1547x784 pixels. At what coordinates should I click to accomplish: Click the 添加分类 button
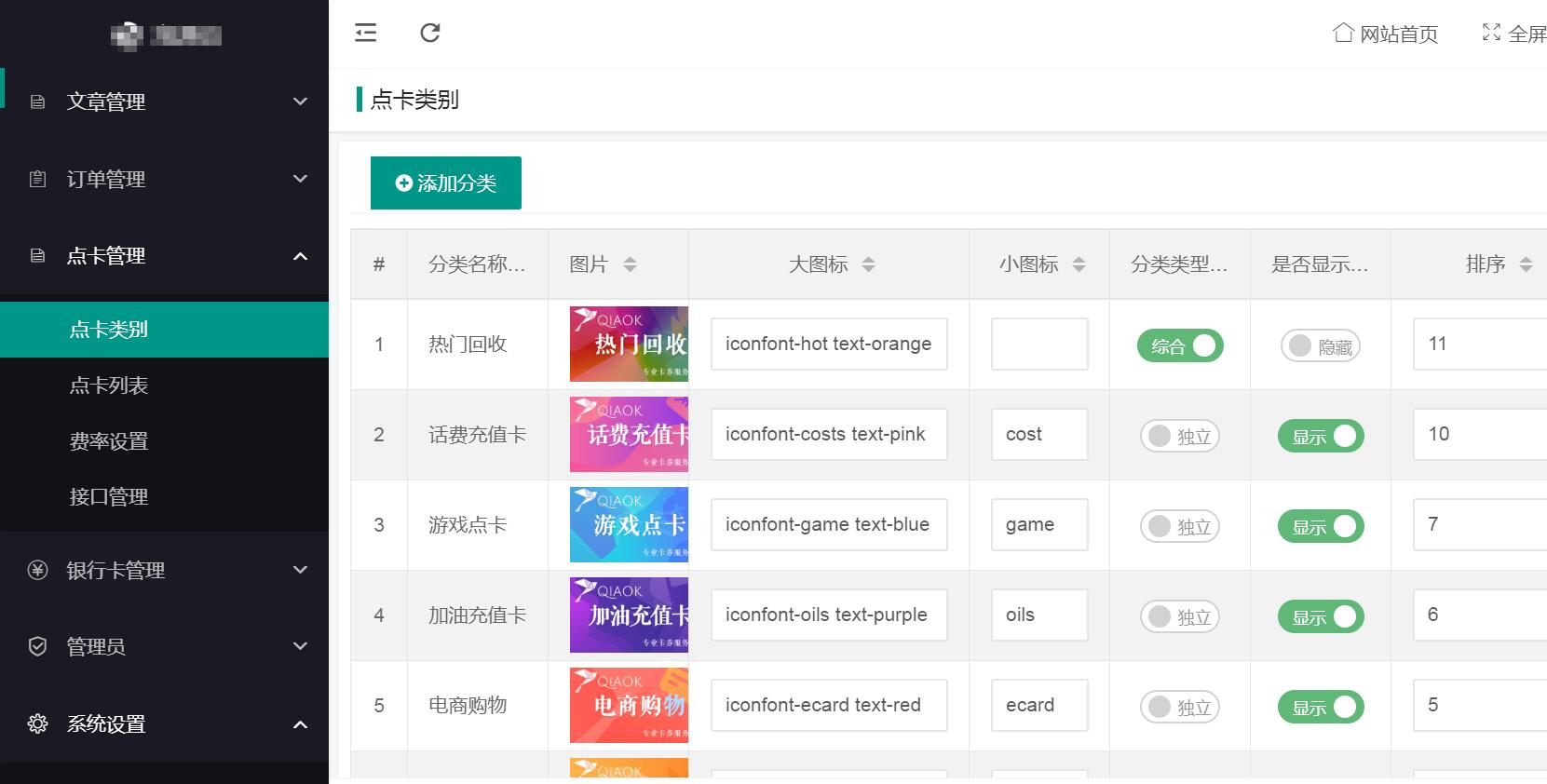pyautogui.click(x=446, y=183)
